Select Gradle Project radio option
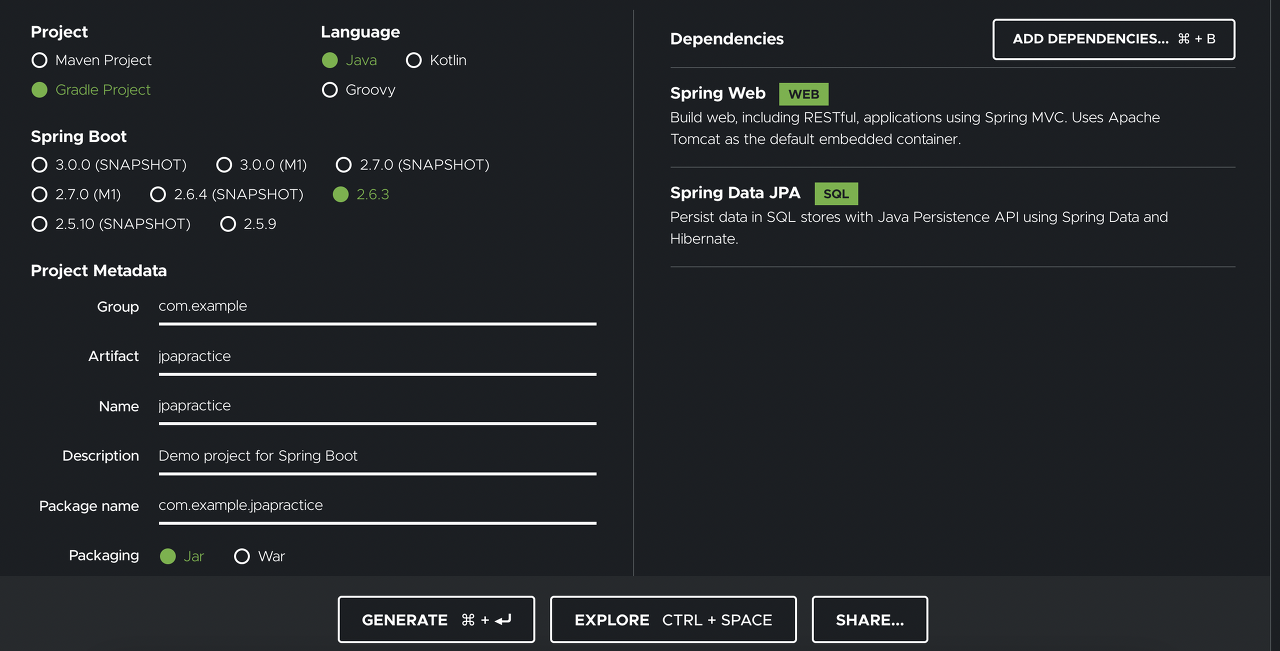1280x651 pixels. 91,90
